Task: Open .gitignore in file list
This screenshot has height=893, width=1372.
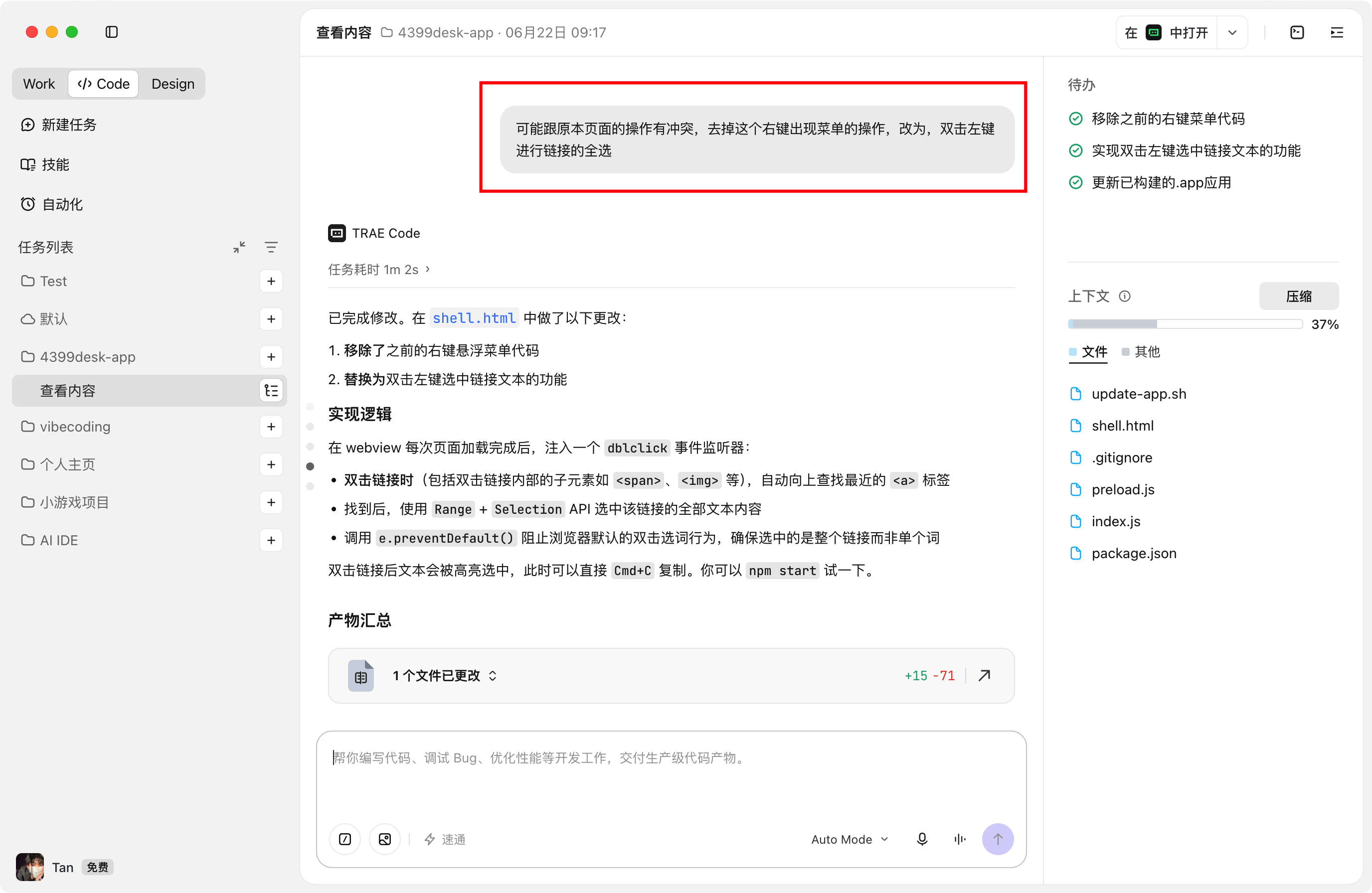Action: coord(1111,458)
